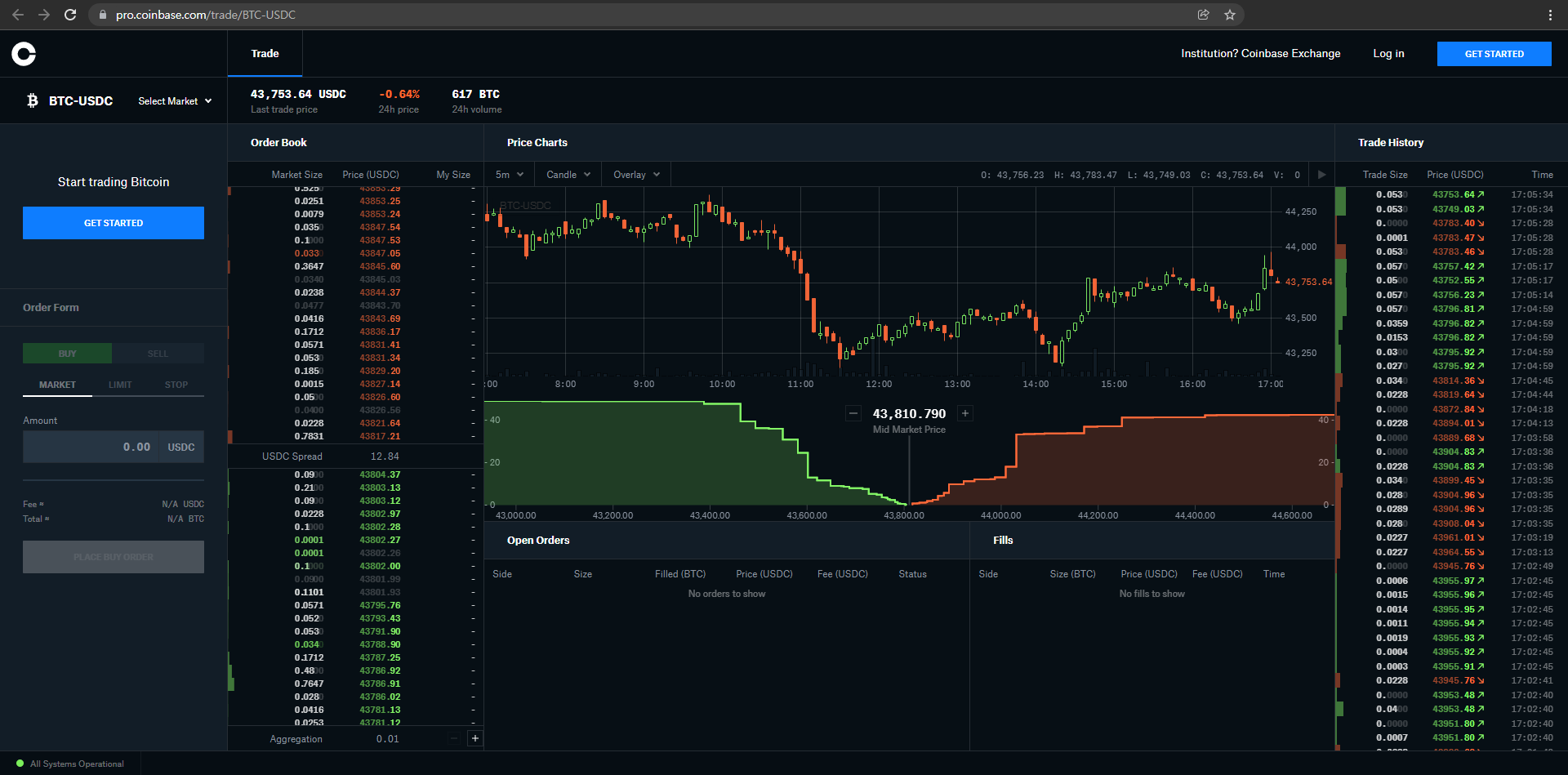The height and width of the screenshot is (775, 1568).
Task: Click the Aggregation 0.01 value
Action: click(x=388, y=739)
